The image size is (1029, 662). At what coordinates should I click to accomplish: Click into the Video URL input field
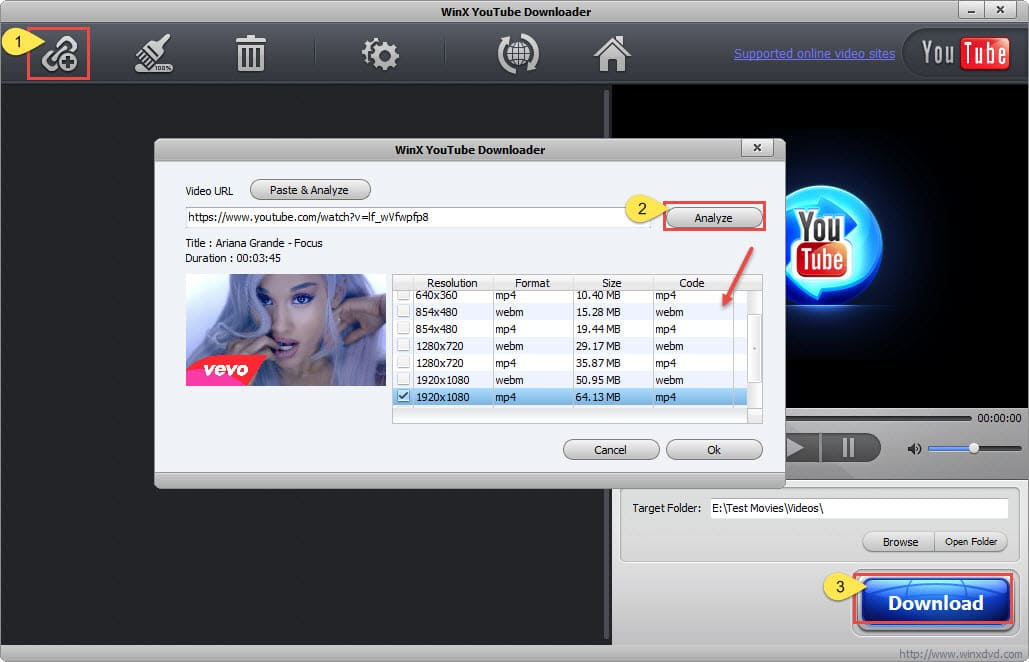pos(418,217)
